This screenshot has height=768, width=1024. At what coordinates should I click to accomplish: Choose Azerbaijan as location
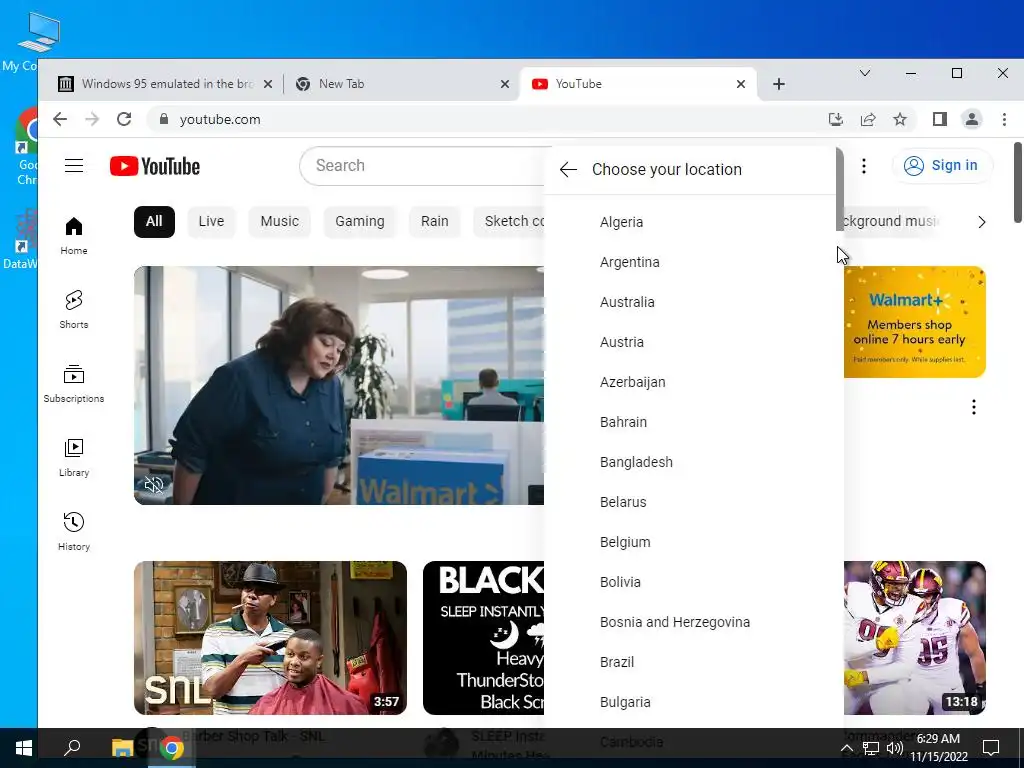pyautogui.click(x=690, y=382)
